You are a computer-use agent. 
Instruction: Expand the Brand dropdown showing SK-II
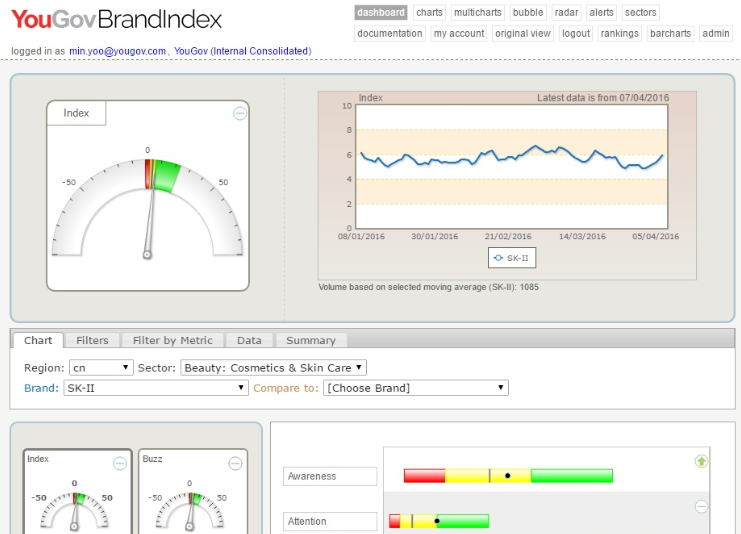(155, 388)
